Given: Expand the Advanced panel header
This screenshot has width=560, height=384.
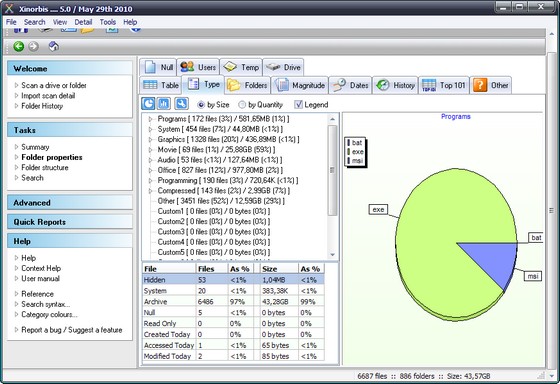Looking at the screenshot, I should coord(70,203).
